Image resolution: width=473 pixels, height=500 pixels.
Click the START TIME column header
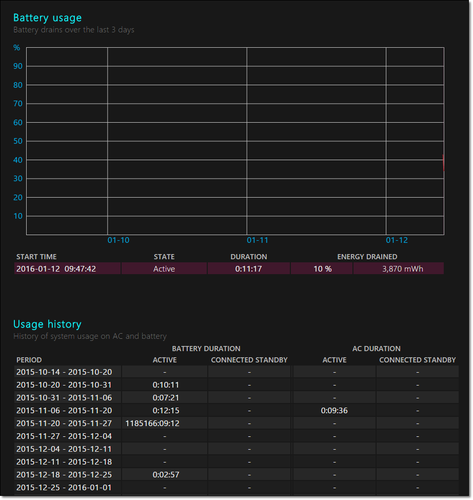pyautogui.click(x=36, y=257)
